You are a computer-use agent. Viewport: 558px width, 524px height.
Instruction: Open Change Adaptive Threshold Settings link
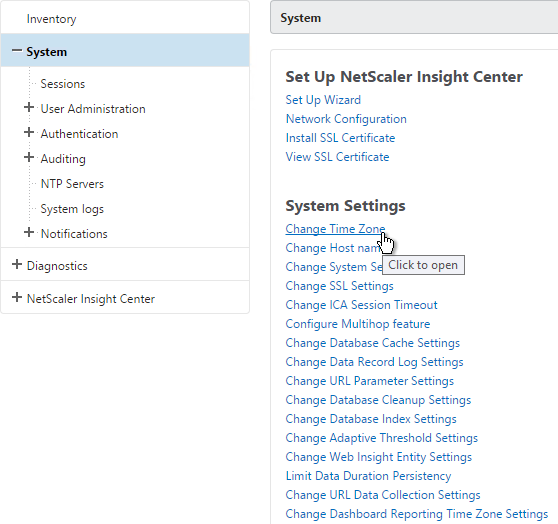(x=381, y=438)
